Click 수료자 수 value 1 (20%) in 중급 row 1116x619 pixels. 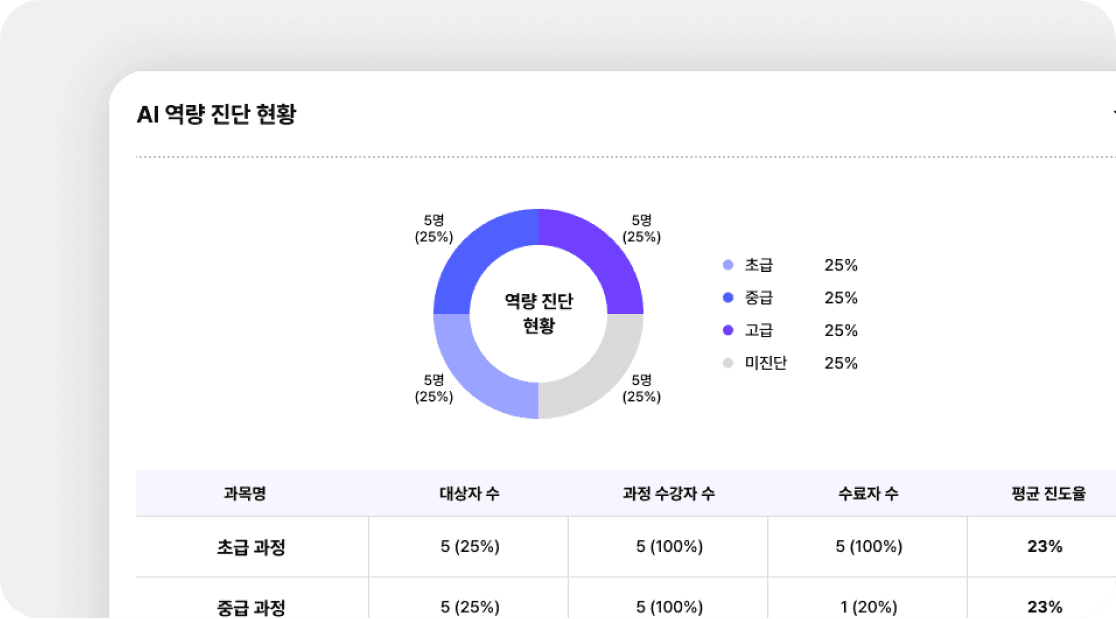coord(868,606)
